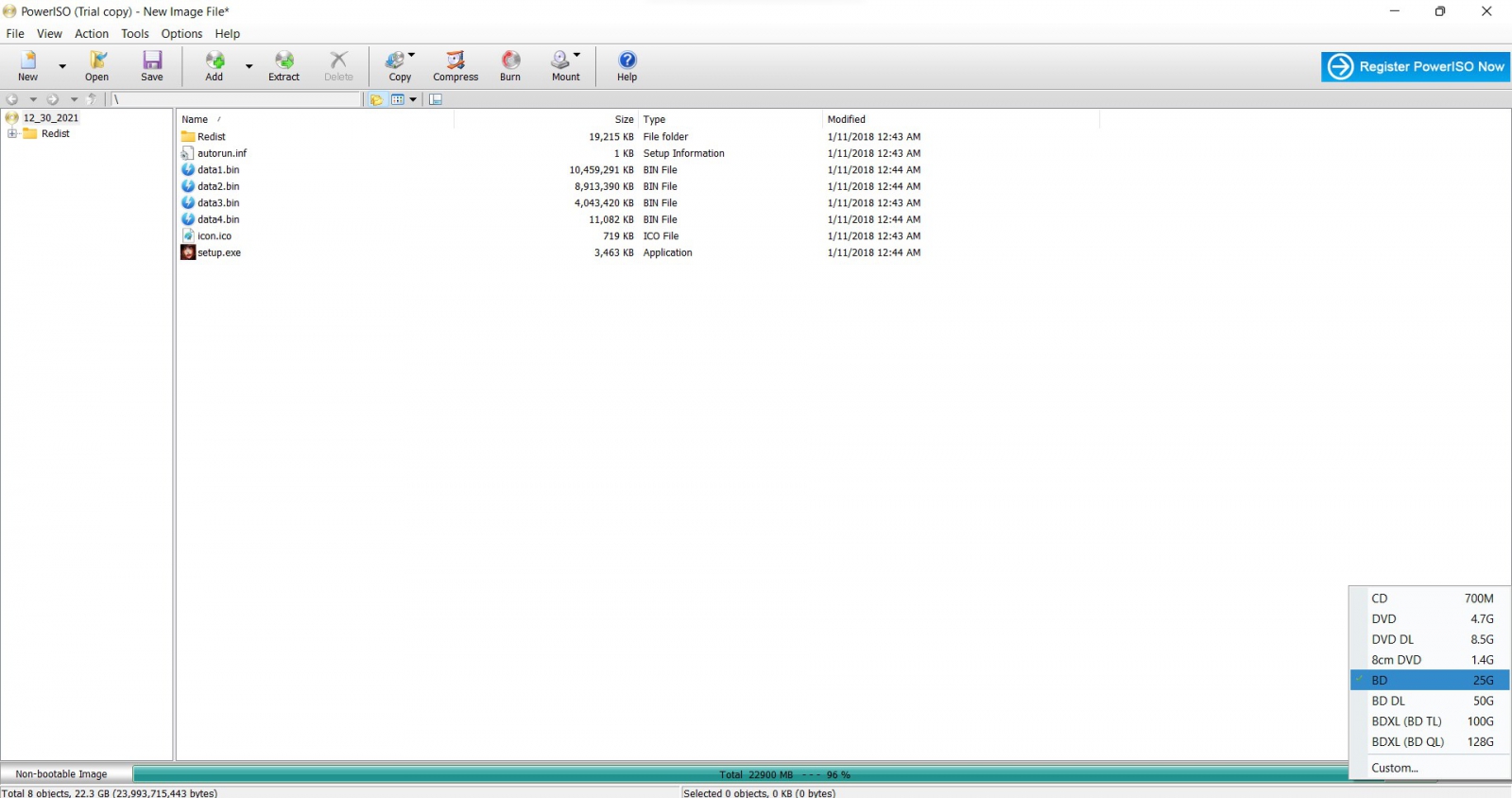1512x798 pixels.
Task: Select the setup.exe application file
Action: click(x=219, y=252)
